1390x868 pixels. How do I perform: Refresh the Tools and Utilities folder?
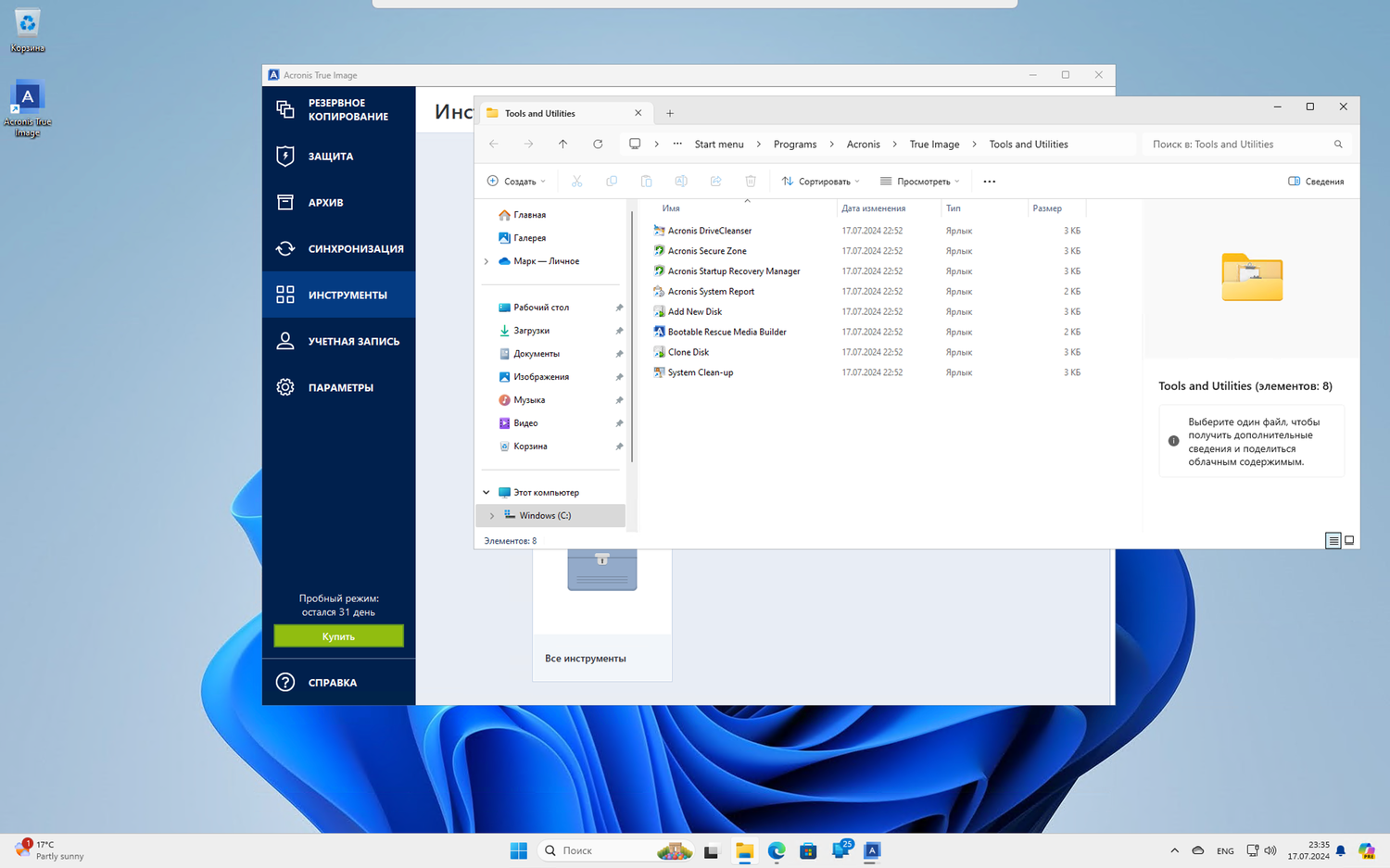(598, 145)
